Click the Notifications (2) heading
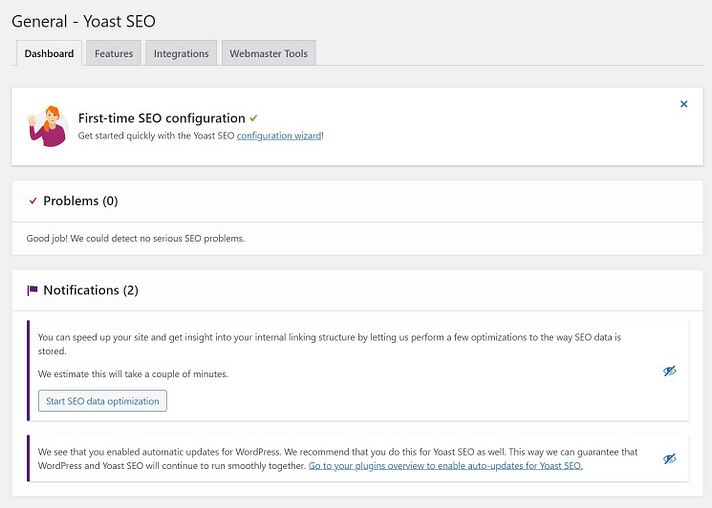 pyautogui.click(x=91, y=290)
